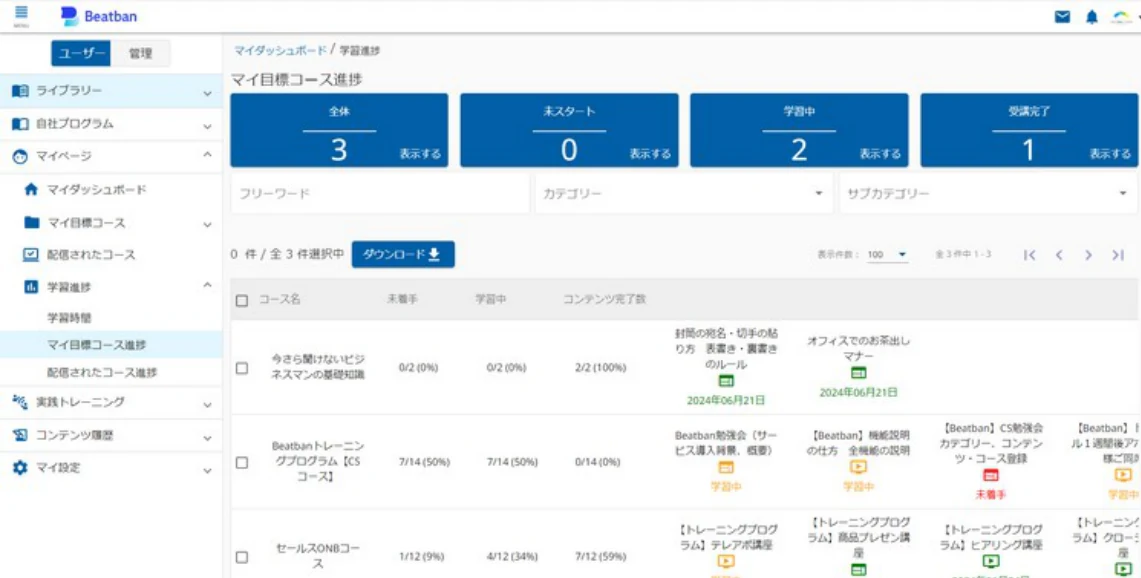This screenshot has width=1141, height=578.
Task: Check the Beatbanトレーニングプログラム row checkbox
Action: point(242,462)
